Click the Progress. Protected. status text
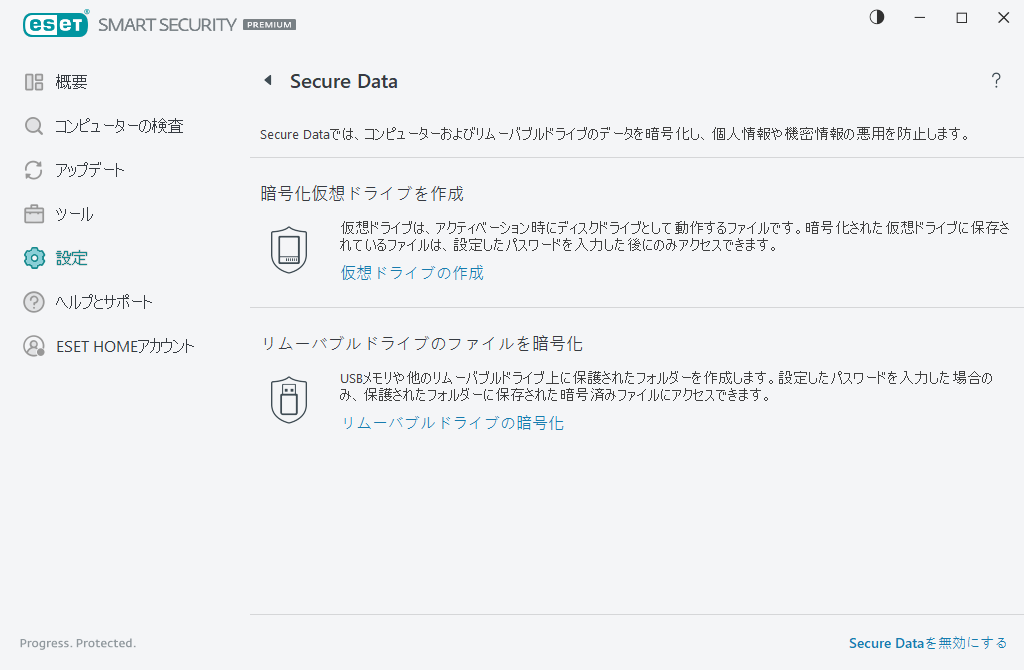The image size is (1024, 670). 77,643
